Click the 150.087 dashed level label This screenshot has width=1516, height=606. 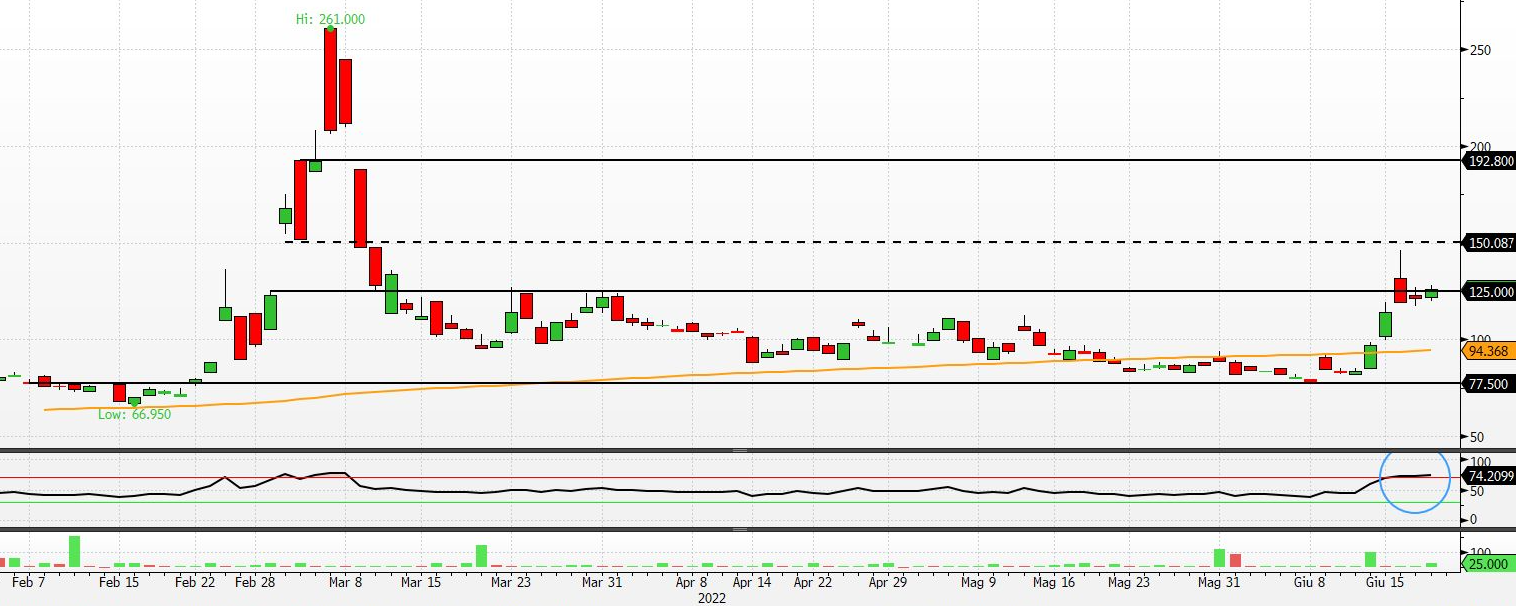click(x=1490, y=242)
